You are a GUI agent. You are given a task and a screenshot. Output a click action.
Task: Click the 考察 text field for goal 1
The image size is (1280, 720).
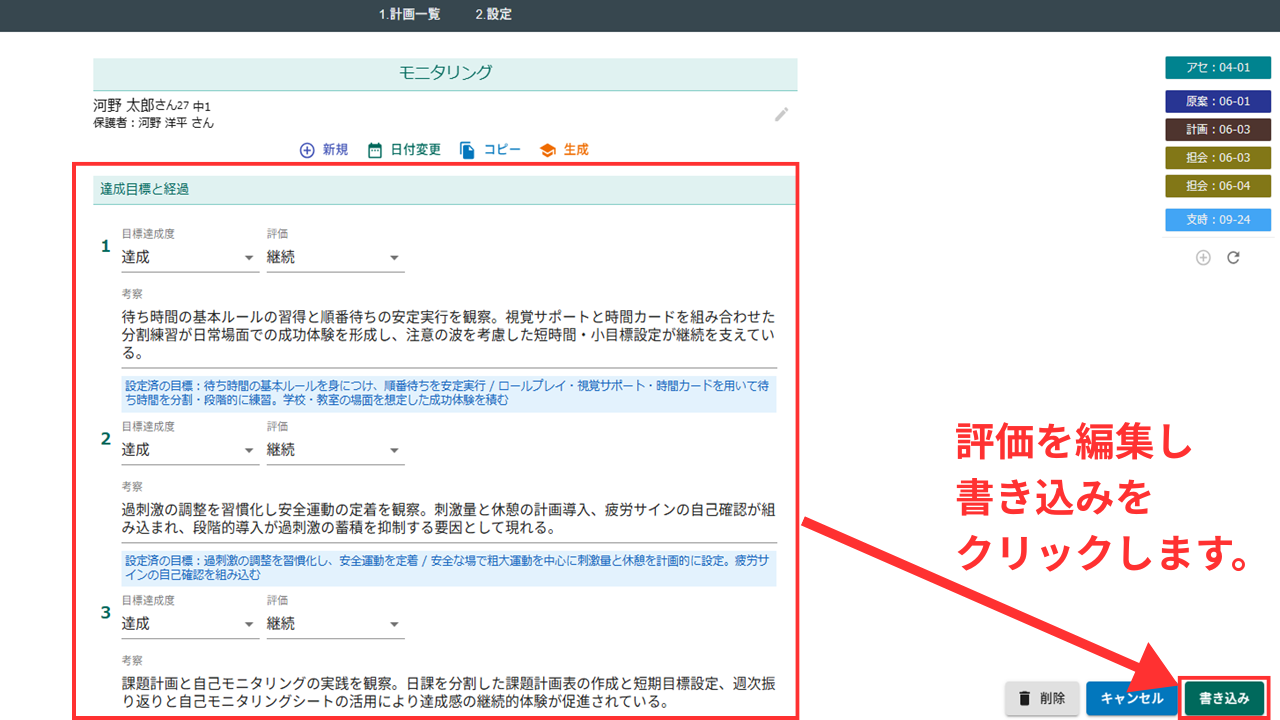(448, 333)
